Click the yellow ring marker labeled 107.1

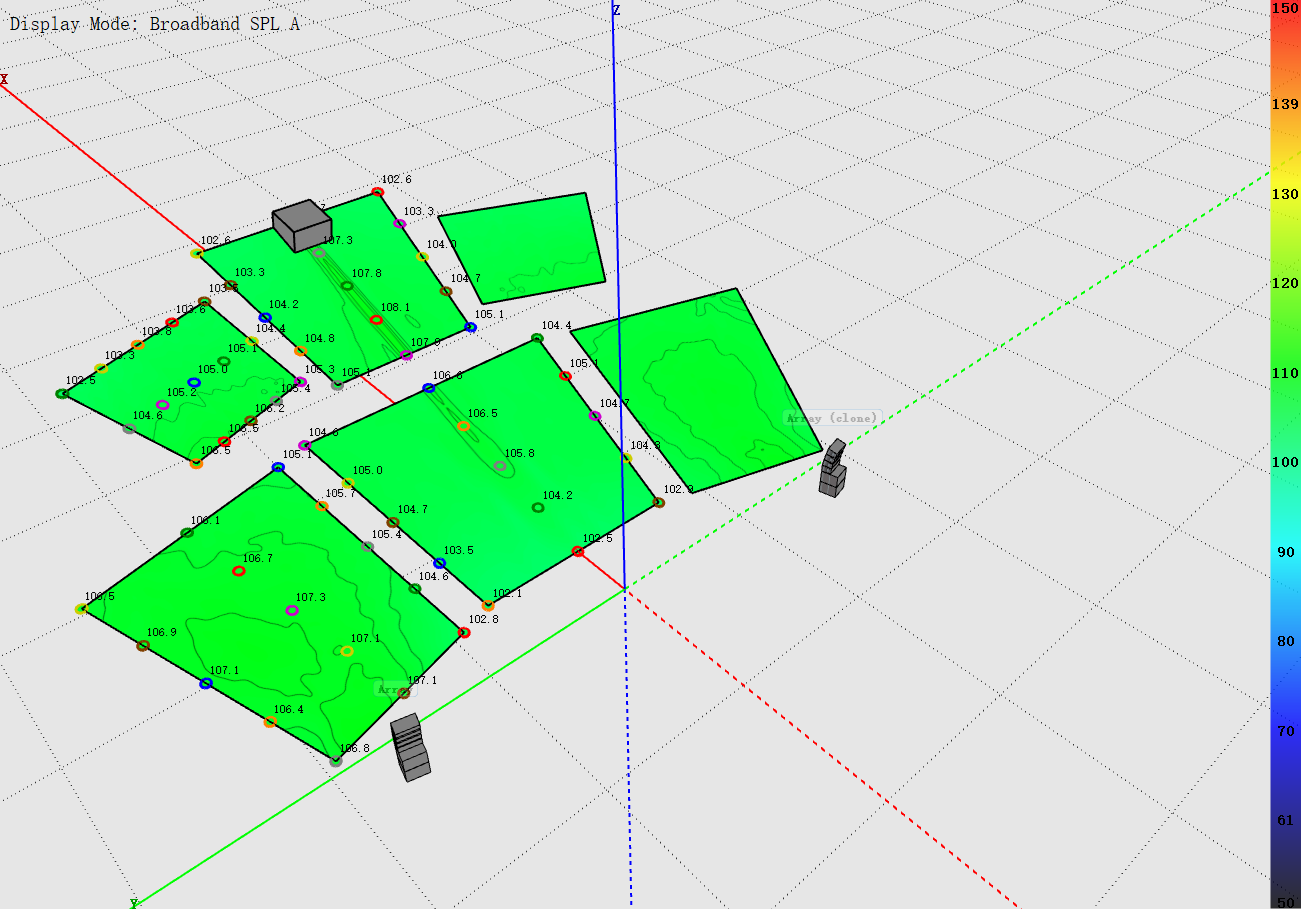(347, 651)
